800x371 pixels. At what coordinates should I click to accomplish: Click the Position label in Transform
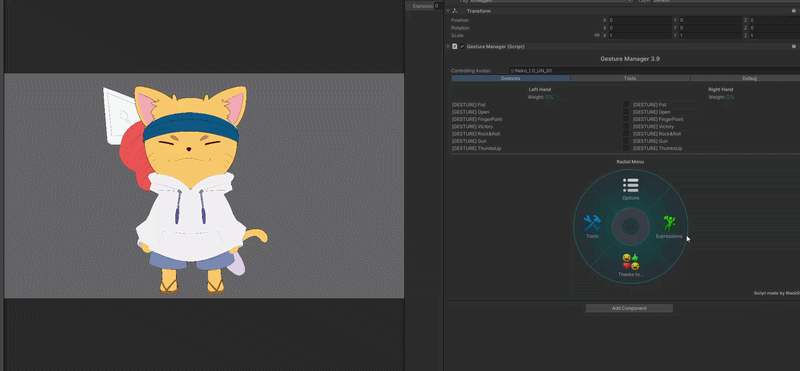click(460, 20)
